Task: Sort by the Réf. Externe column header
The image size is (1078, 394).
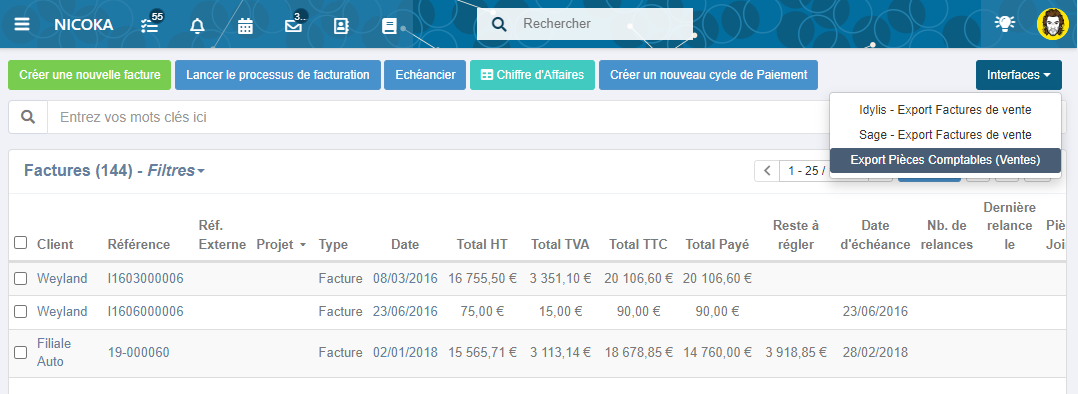Action: click(x=222, y=235)
